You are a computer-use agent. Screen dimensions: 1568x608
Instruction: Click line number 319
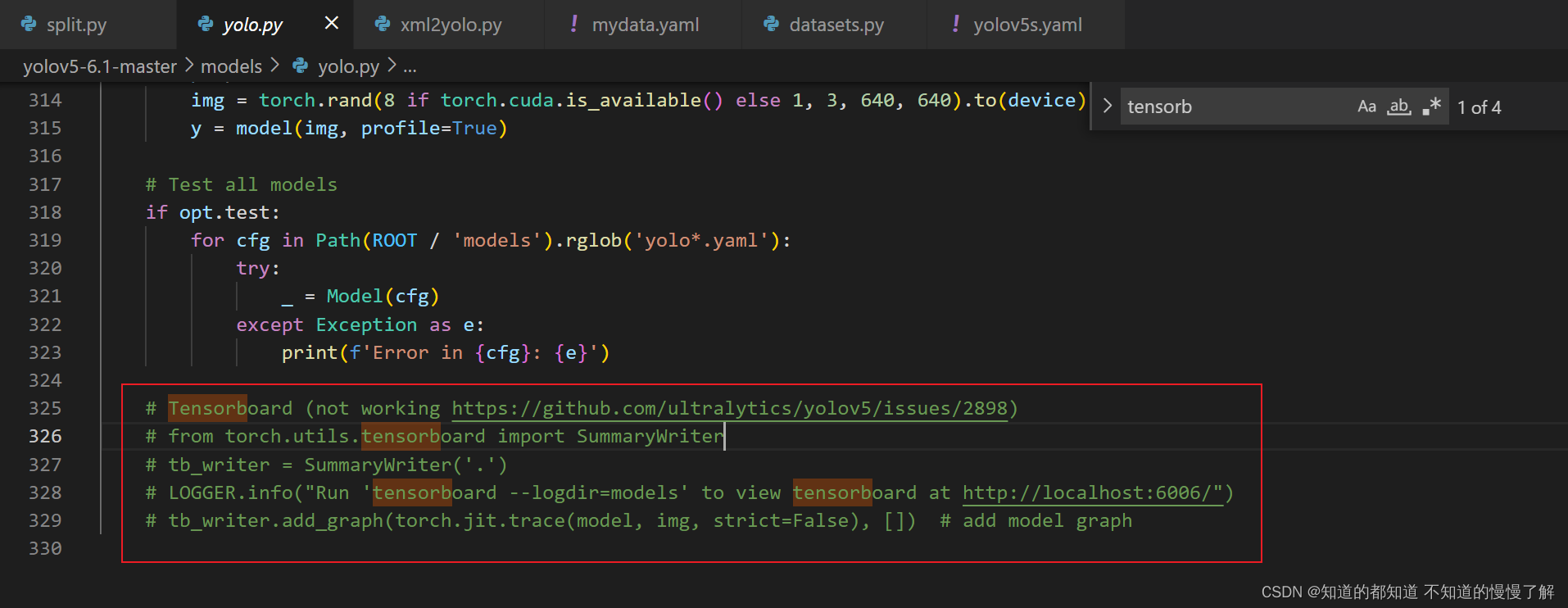point(45,240)
